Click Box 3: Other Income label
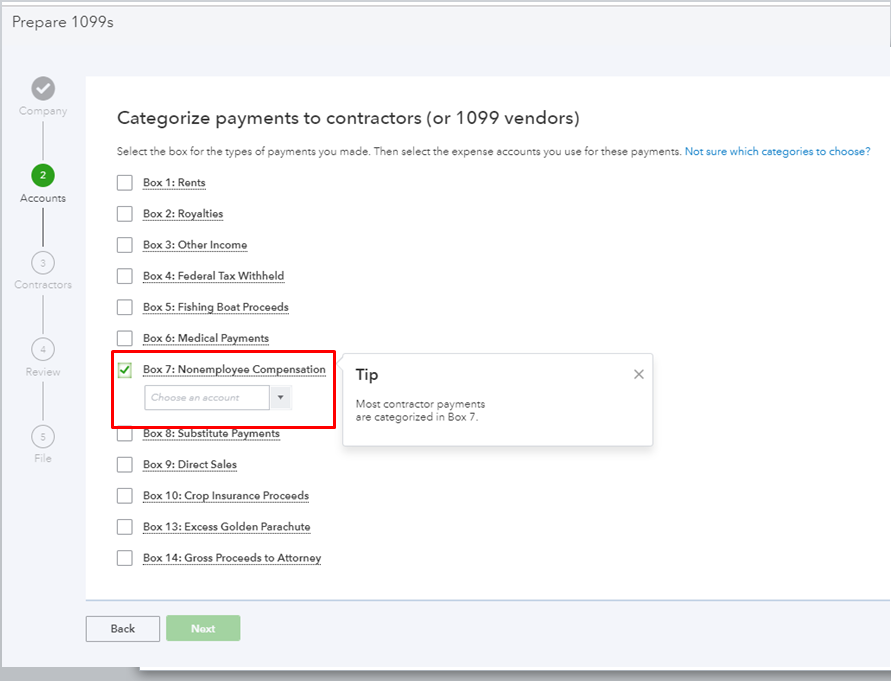This screenshot has height=681, width=891. pyautogui.click(x=195, y=245)
